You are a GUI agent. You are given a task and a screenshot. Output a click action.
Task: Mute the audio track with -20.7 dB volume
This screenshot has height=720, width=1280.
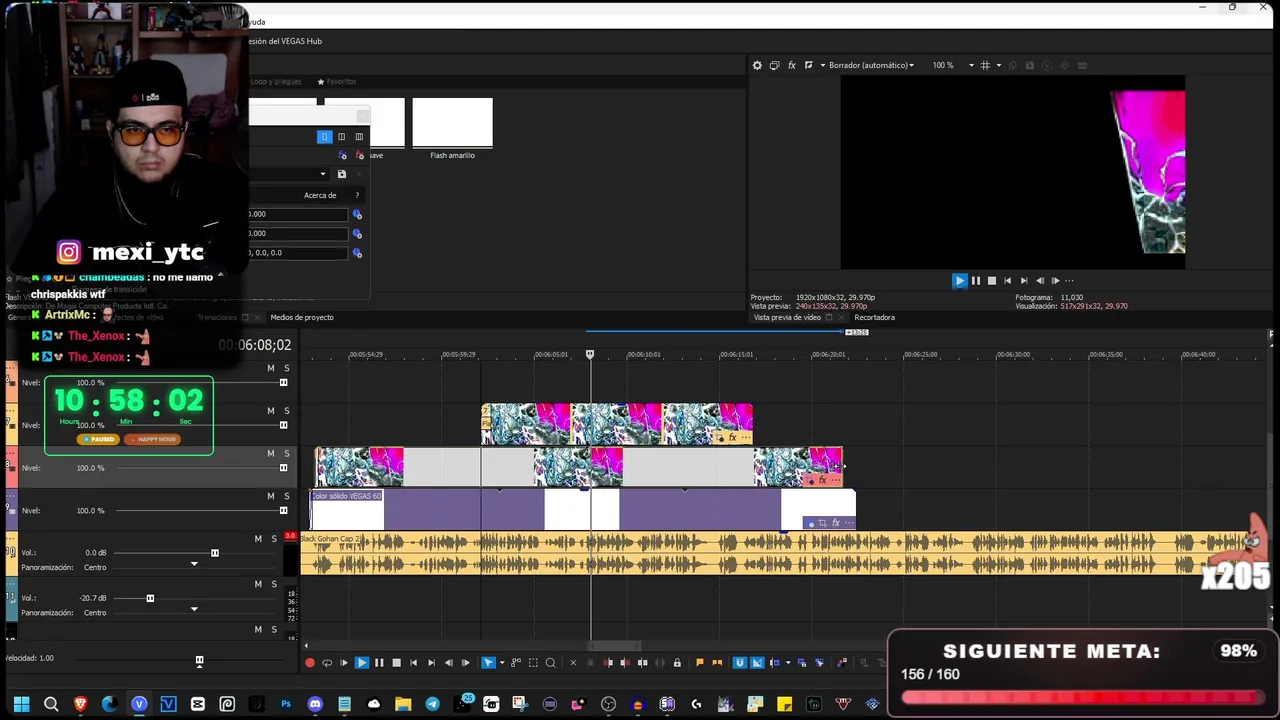[258, 584]
